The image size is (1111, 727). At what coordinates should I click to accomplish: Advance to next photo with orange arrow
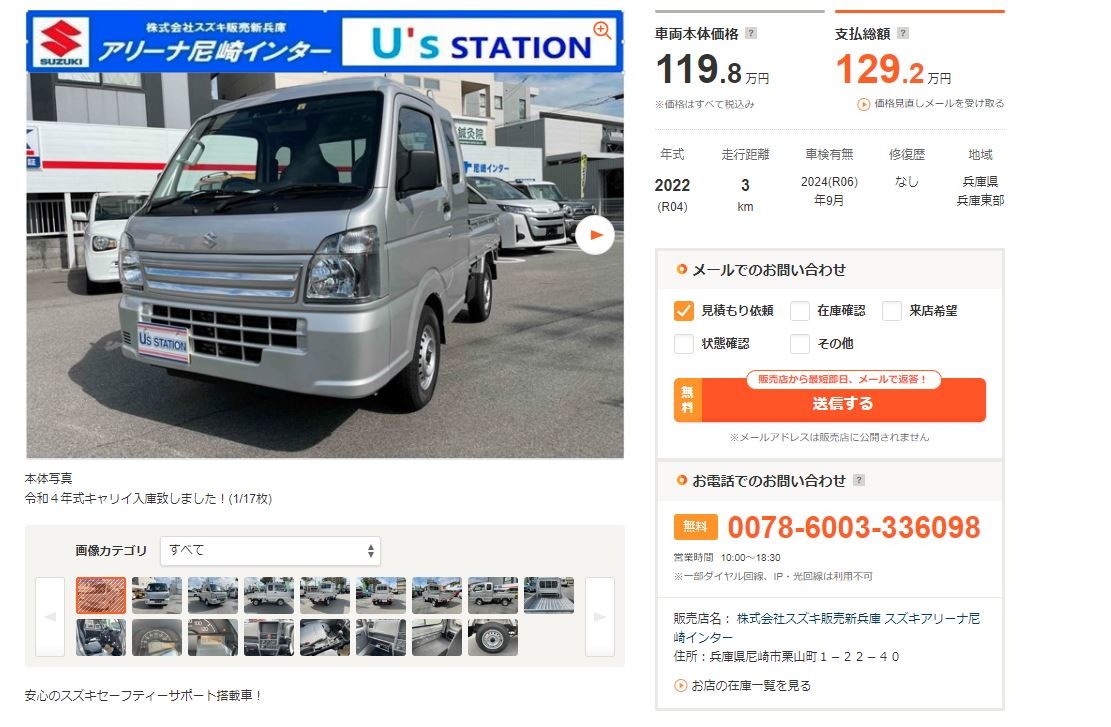pos(594,235)
